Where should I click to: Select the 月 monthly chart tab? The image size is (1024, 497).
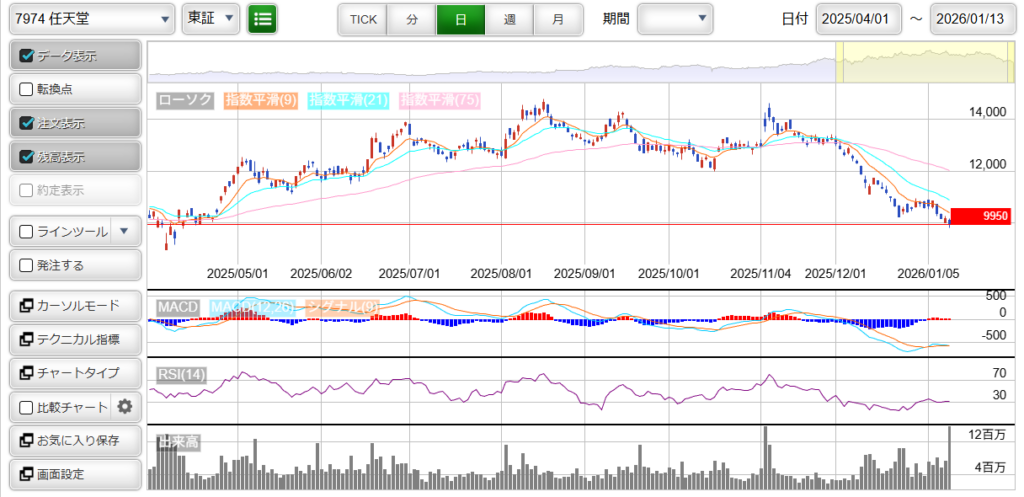click(558, 19)
